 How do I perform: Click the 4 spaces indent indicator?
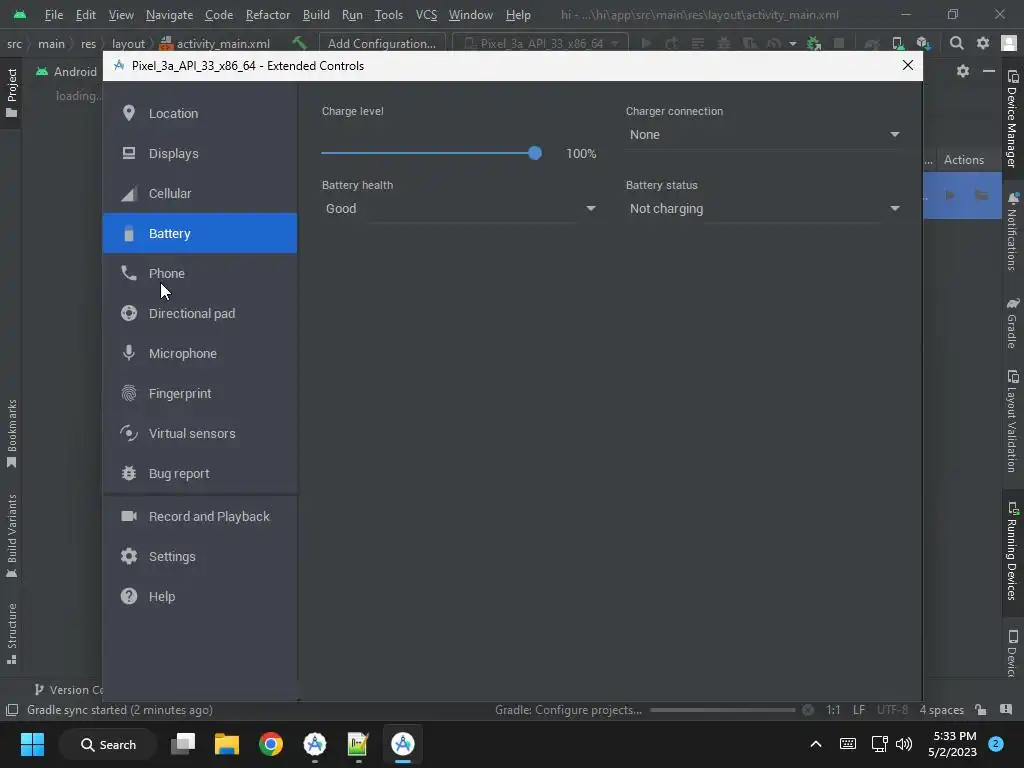tap(941, 710)
